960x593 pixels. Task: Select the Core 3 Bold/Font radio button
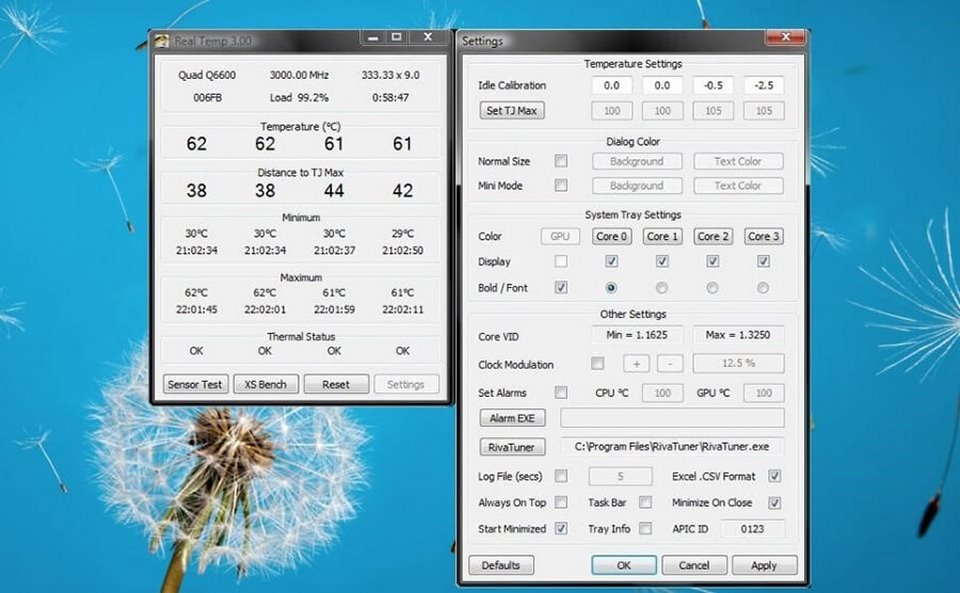(x=763, y=288)
